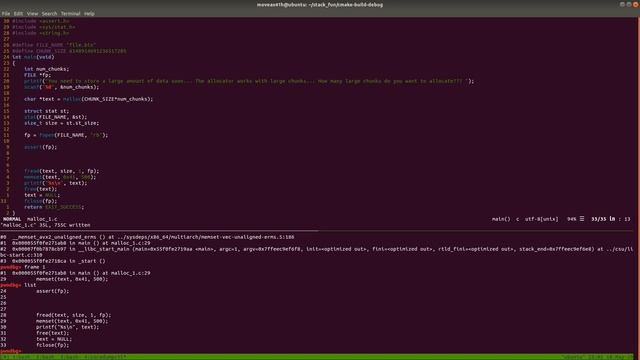The image size is (640, 360).
Task: Click backtrace frame #0 __memset_avx2_unaligned_erms
Action: (x=147, y=237)
